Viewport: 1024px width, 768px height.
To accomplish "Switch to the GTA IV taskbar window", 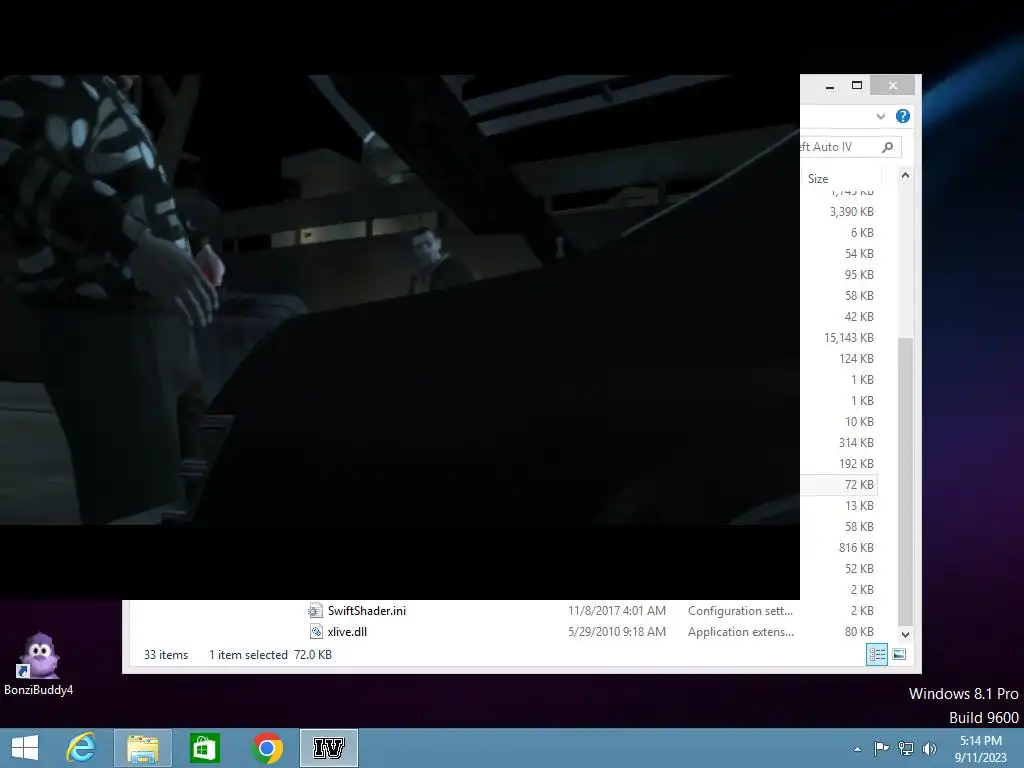I will 328,748.
